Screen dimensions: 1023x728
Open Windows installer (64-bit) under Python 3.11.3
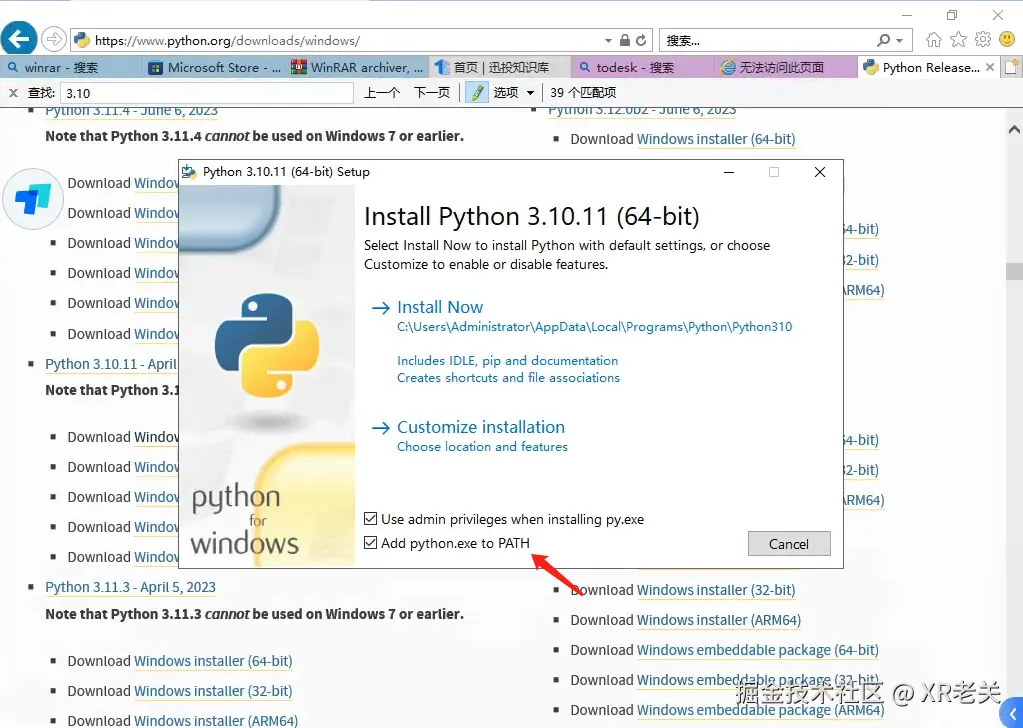tap(213, 661)
